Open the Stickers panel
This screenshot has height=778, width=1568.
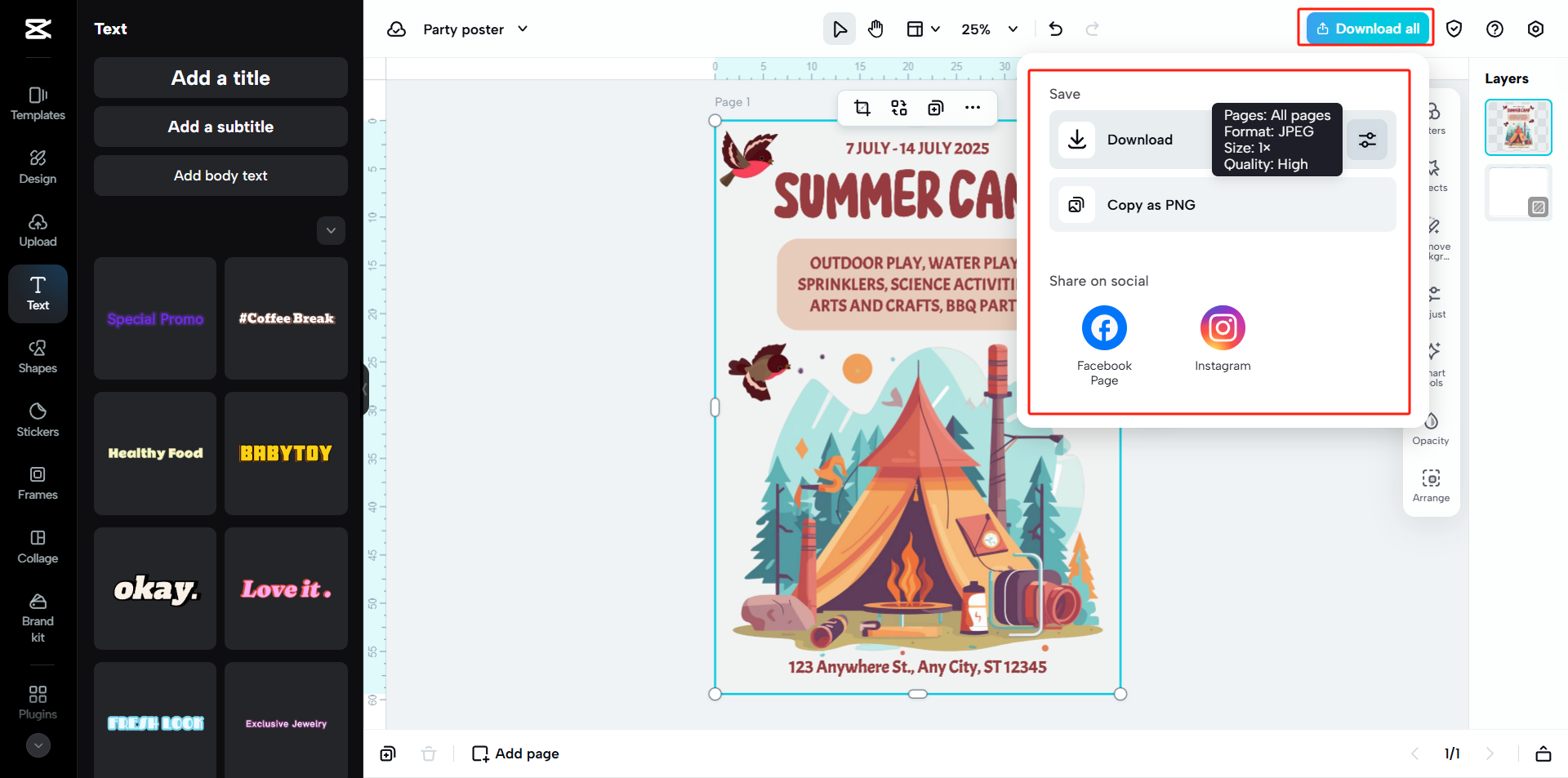coord(38,419)
